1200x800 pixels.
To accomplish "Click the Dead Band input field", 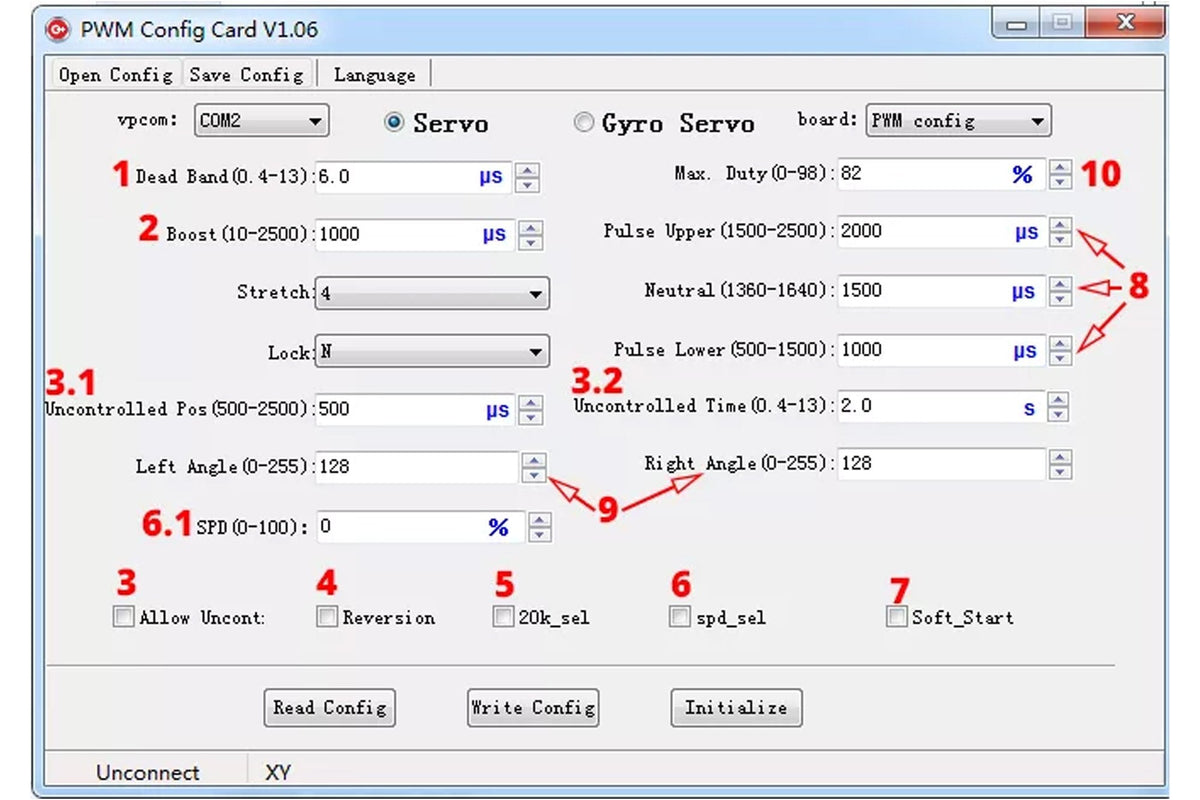I will pos(414,177).
